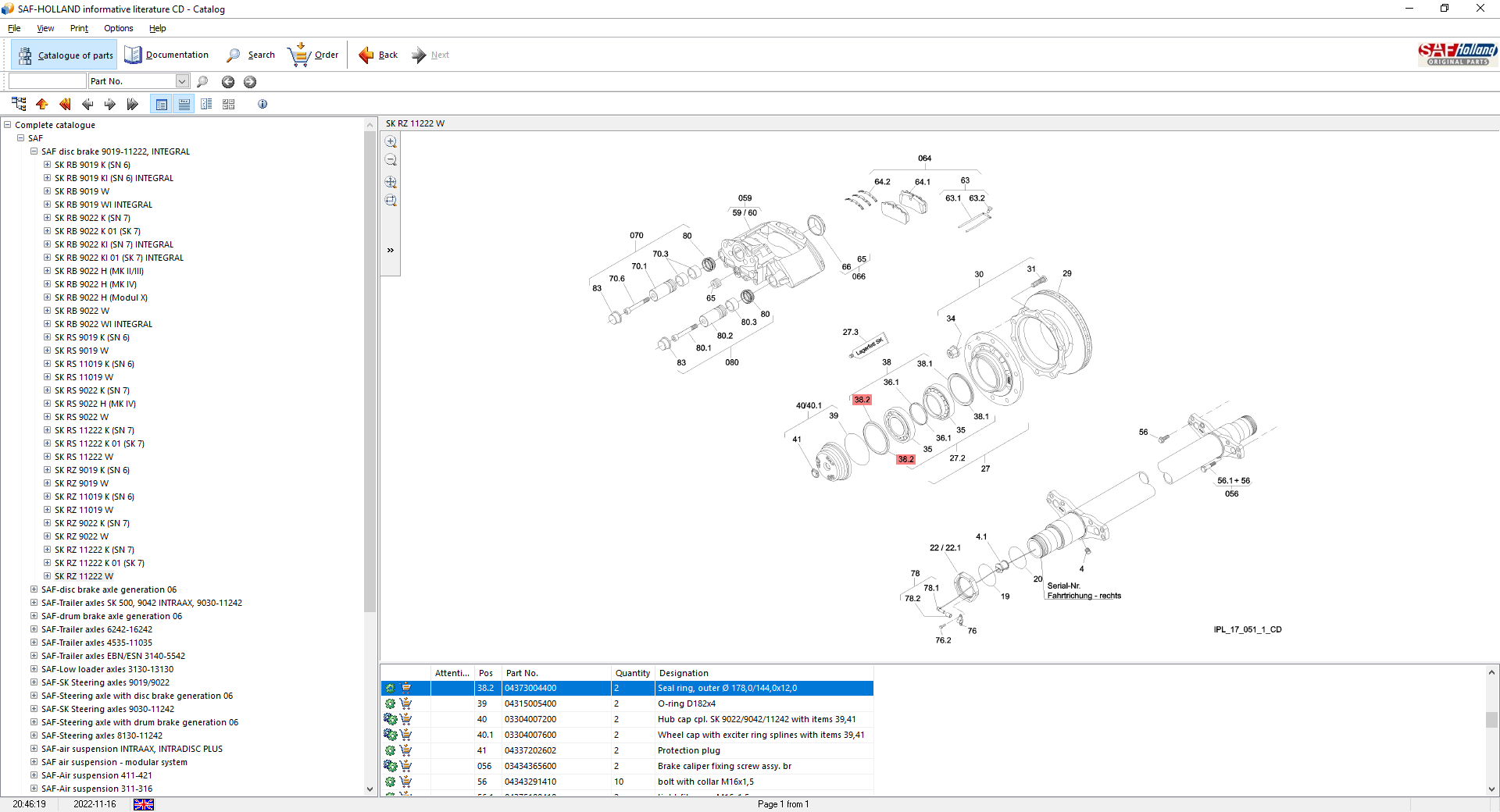This screenshot has width=1500, height=812.
Task: Open the Print menu
Action: [x=79, y=28]
